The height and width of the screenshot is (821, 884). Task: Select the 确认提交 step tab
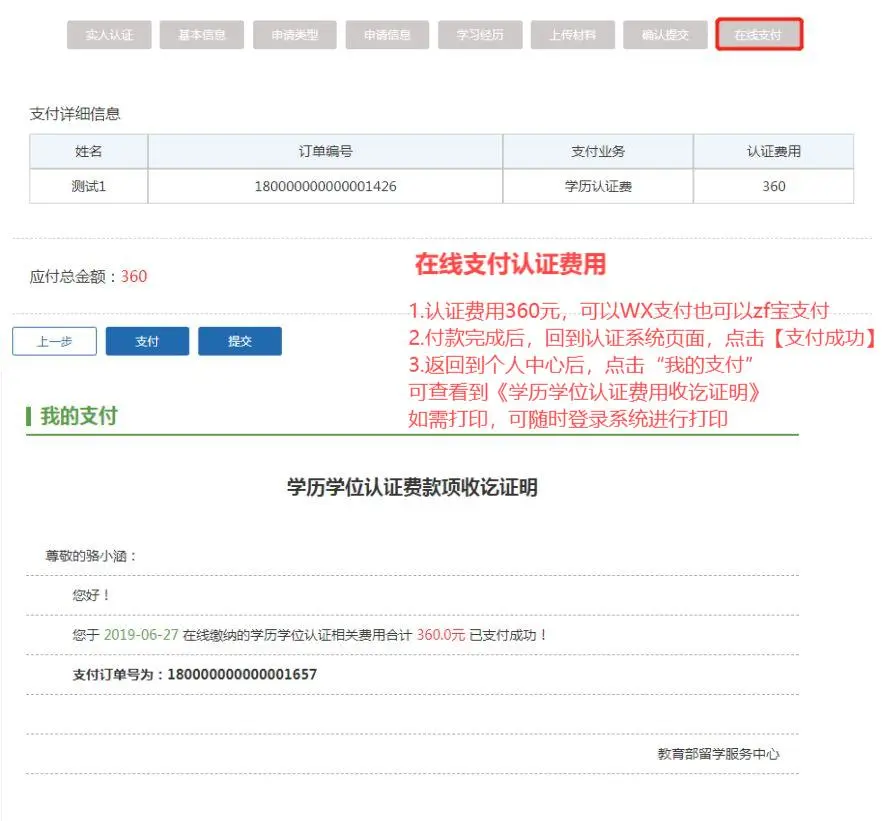coord(665,35)
